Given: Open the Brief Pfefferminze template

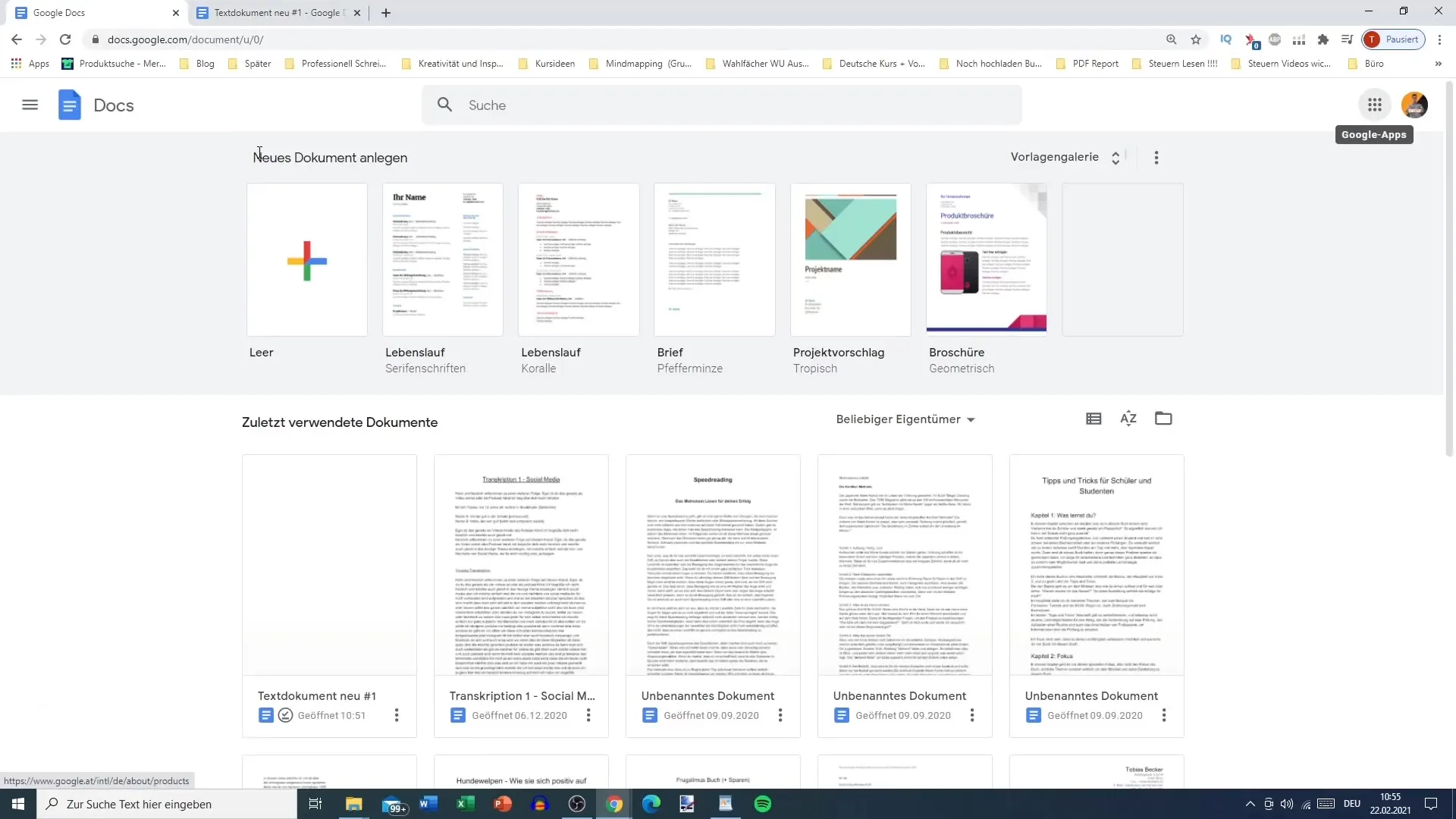Looking at the screenshot, I should [714, 259].
